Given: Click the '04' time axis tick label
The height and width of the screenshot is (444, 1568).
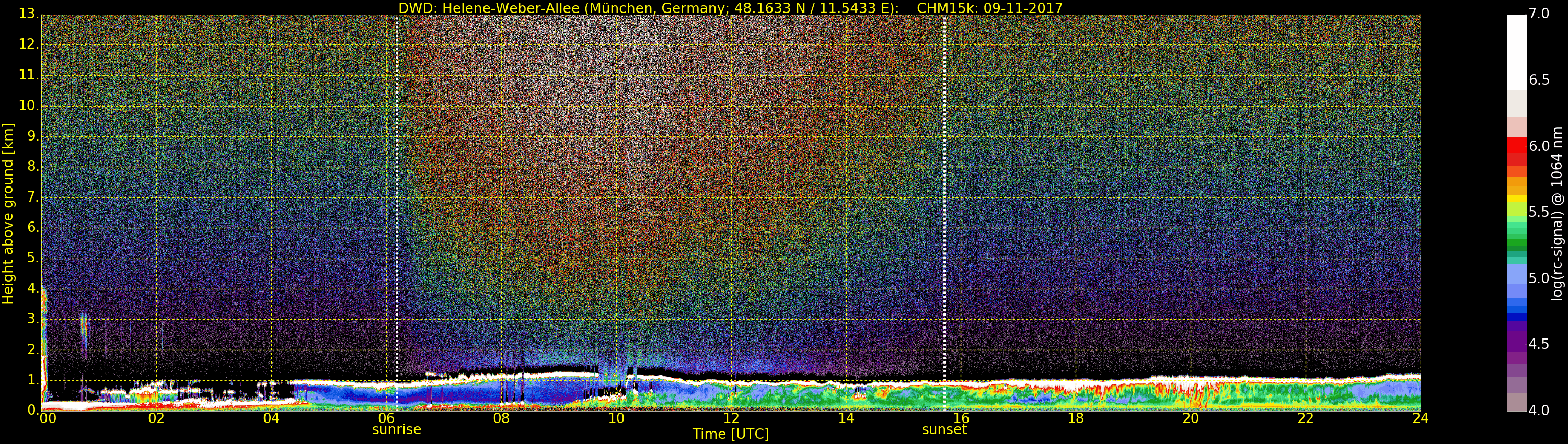Looking at the screenshot, I should 271,418.
